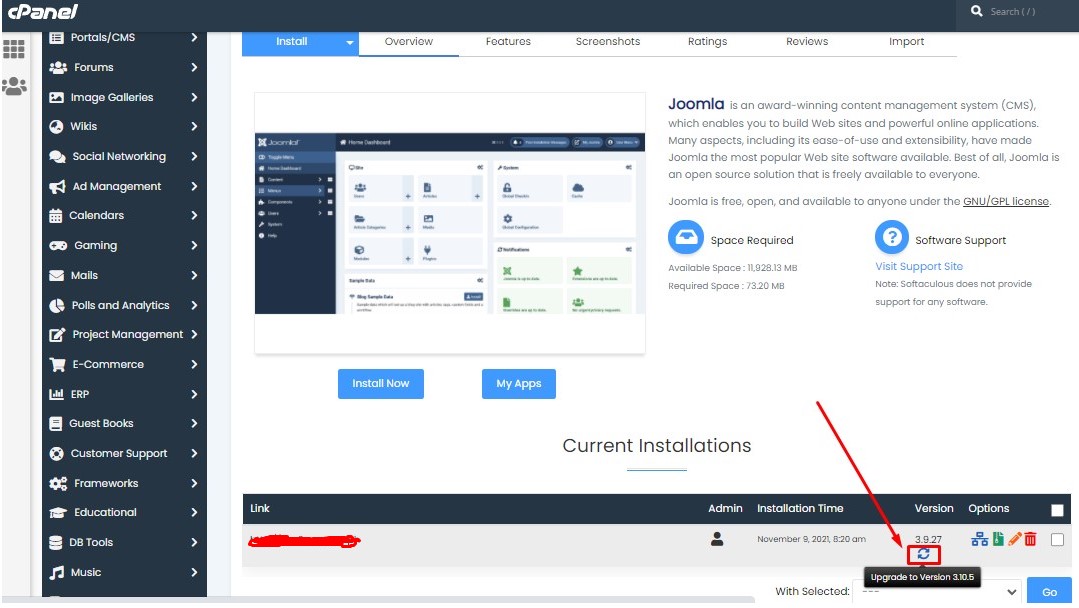Go to the Screenshots tab

(x=608, y=42)
